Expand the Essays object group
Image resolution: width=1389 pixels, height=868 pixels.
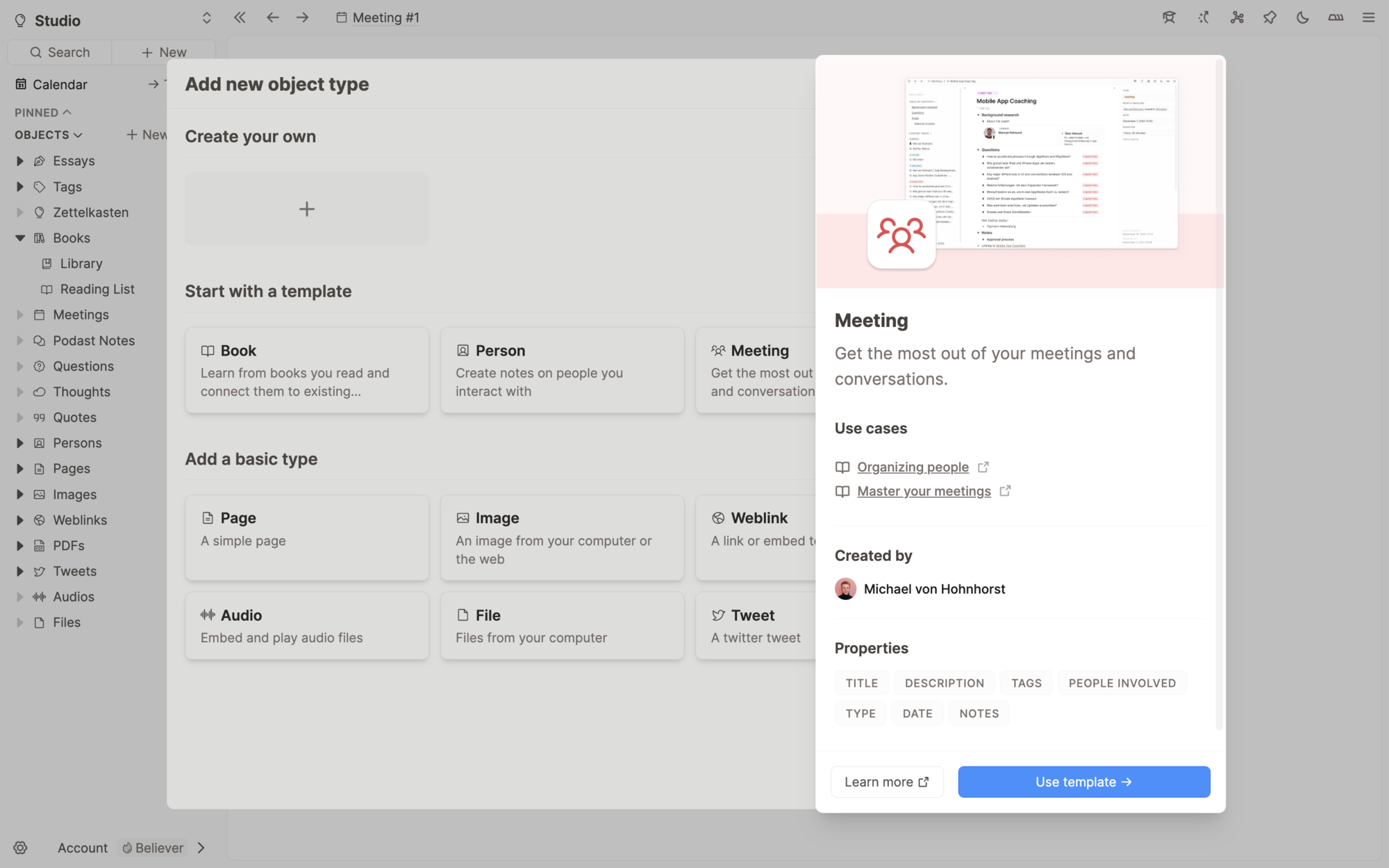point(20,161)
